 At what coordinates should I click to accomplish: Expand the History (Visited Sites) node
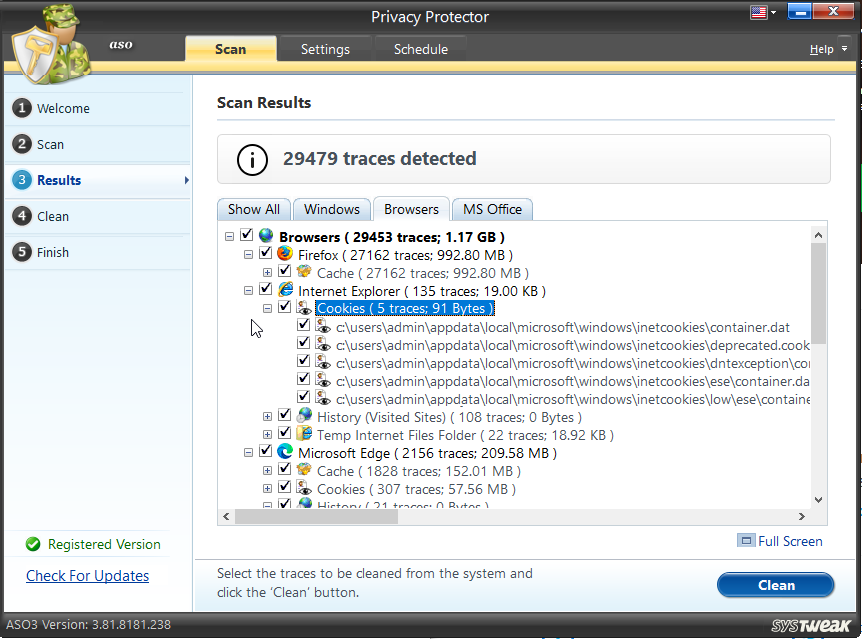point(267,416)
